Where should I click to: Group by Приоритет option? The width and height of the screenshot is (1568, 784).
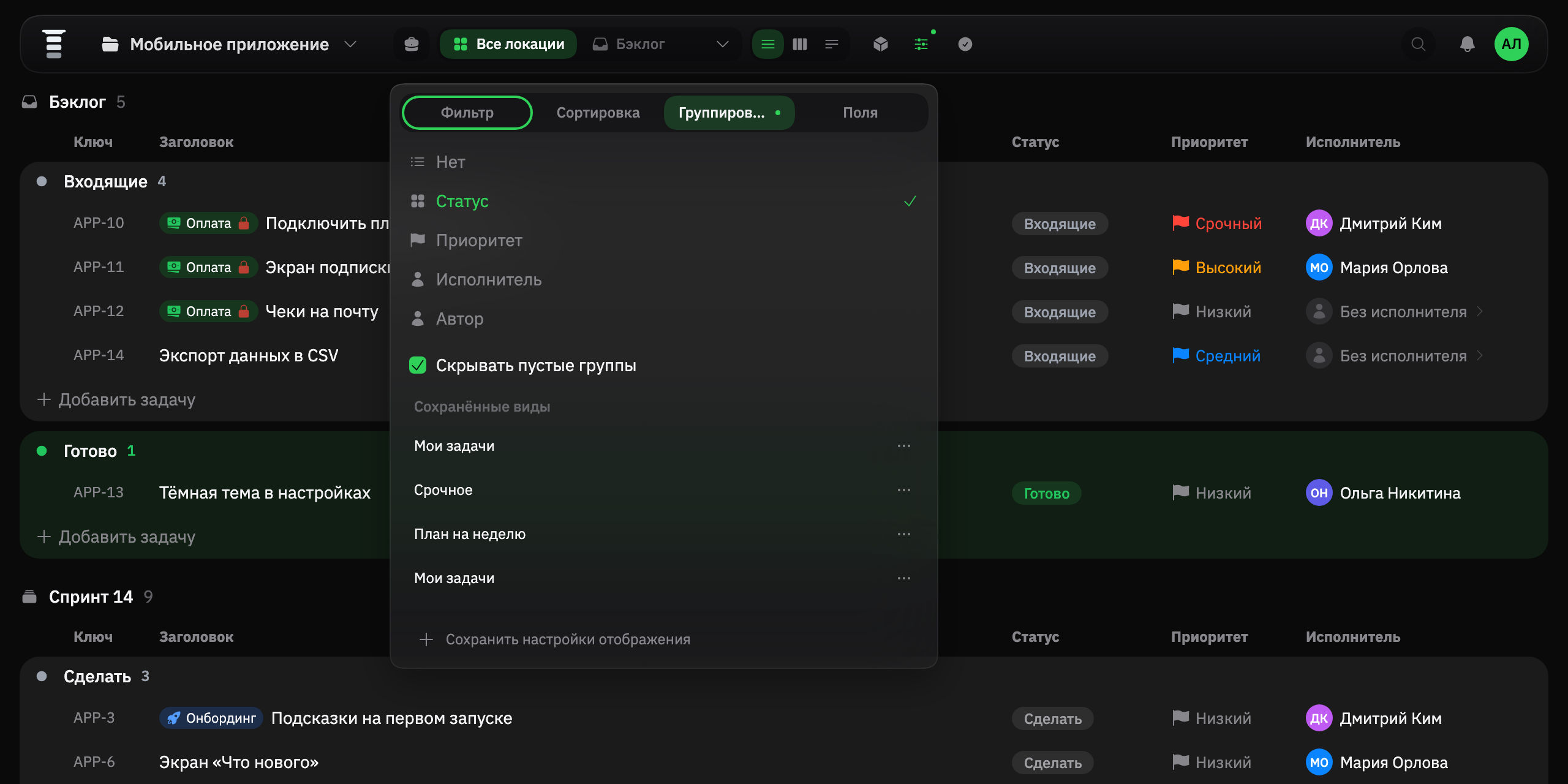tap(664, 240)
